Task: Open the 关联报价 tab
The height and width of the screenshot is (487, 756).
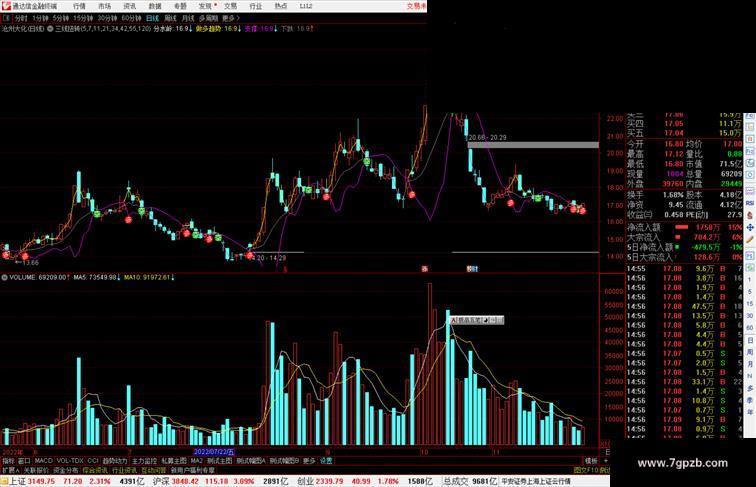Action: coord(36,470)
